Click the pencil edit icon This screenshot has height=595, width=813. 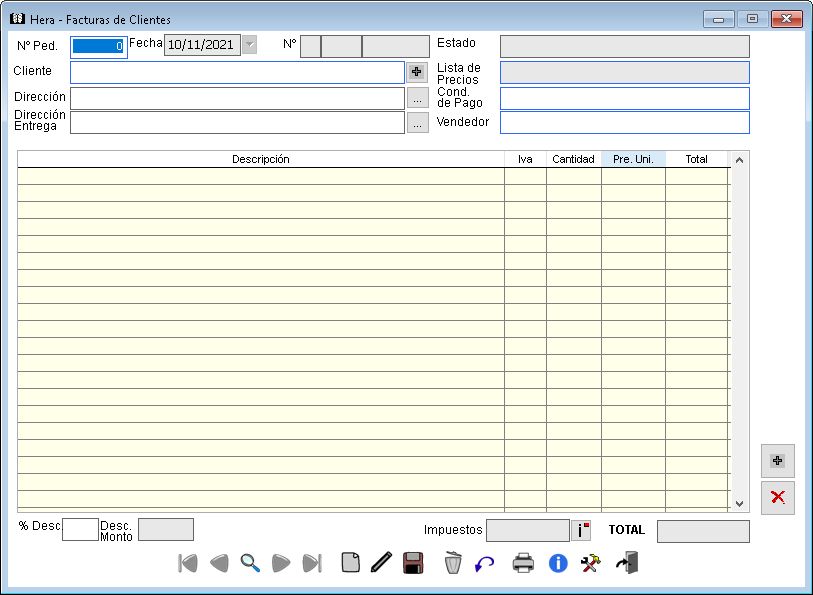click(x=380, y=563)
